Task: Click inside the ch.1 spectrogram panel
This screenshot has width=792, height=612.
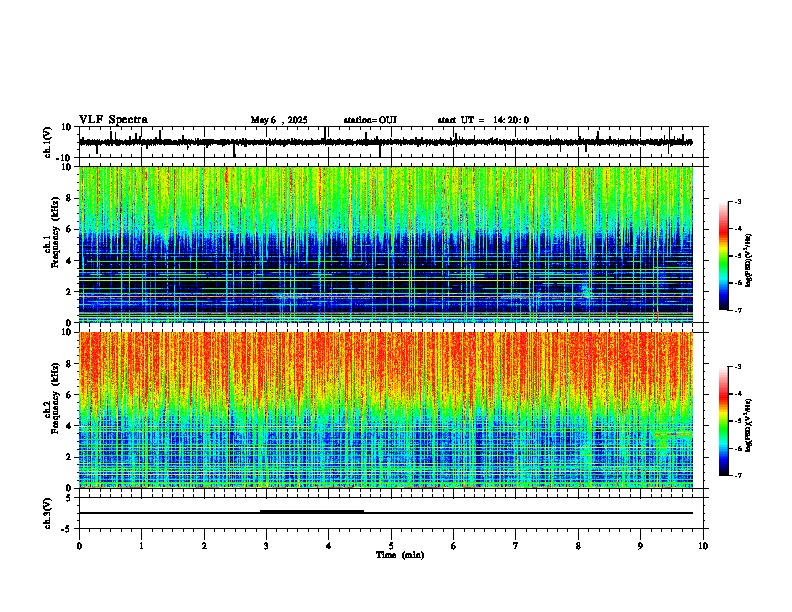Action: coord(386,244)
